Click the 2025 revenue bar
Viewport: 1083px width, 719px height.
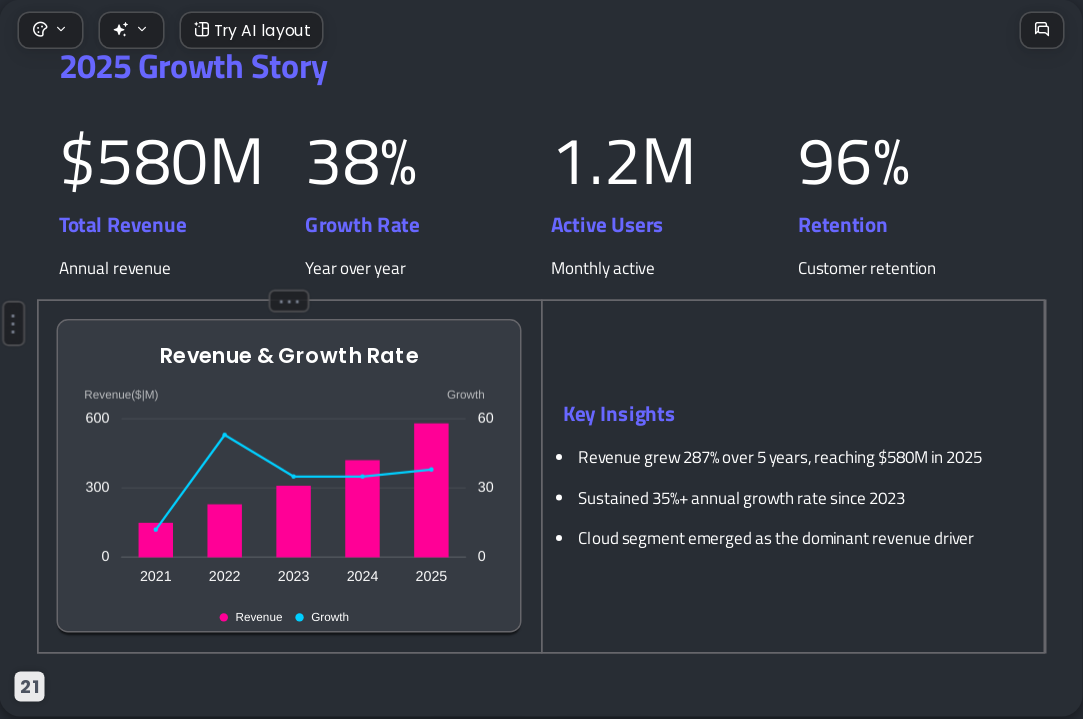(x=431, y=490)
